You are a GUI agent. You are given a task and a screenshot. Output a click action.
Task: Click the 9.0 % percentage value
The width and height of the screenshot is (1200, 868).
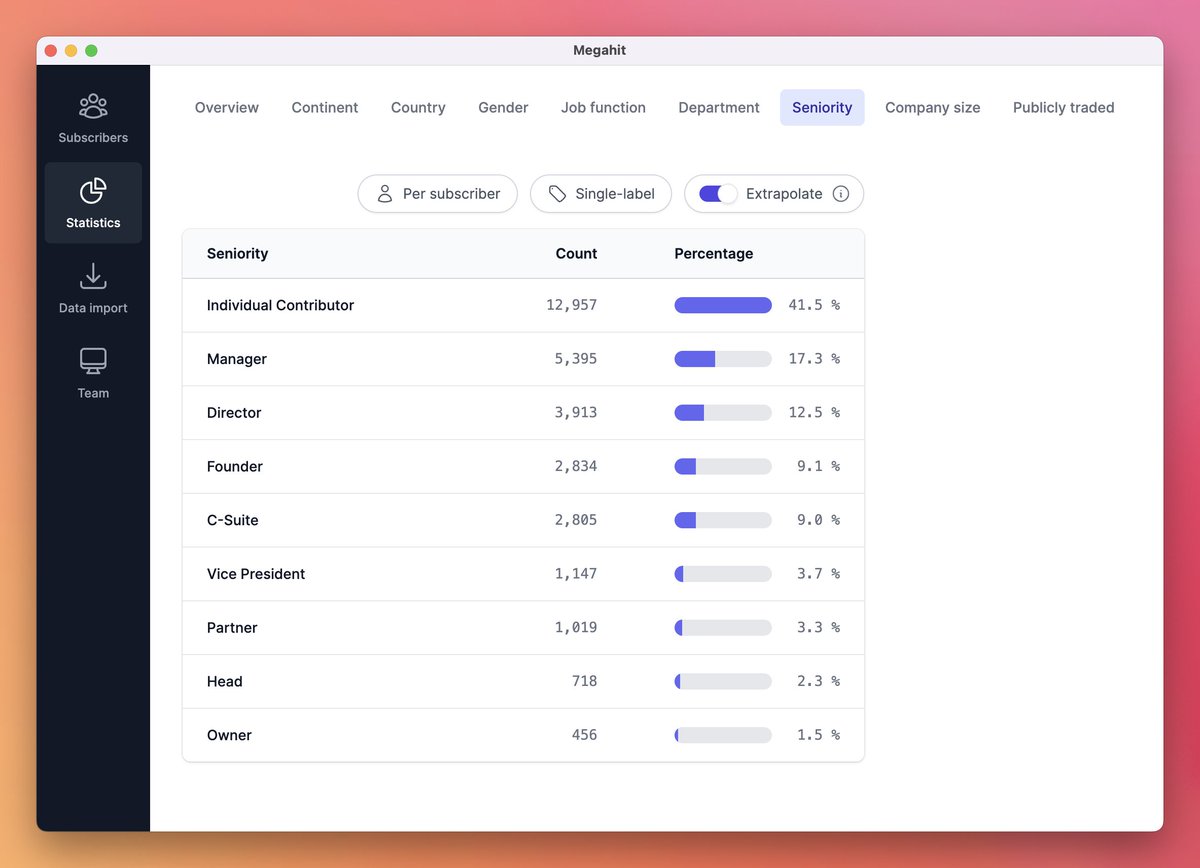818,521
